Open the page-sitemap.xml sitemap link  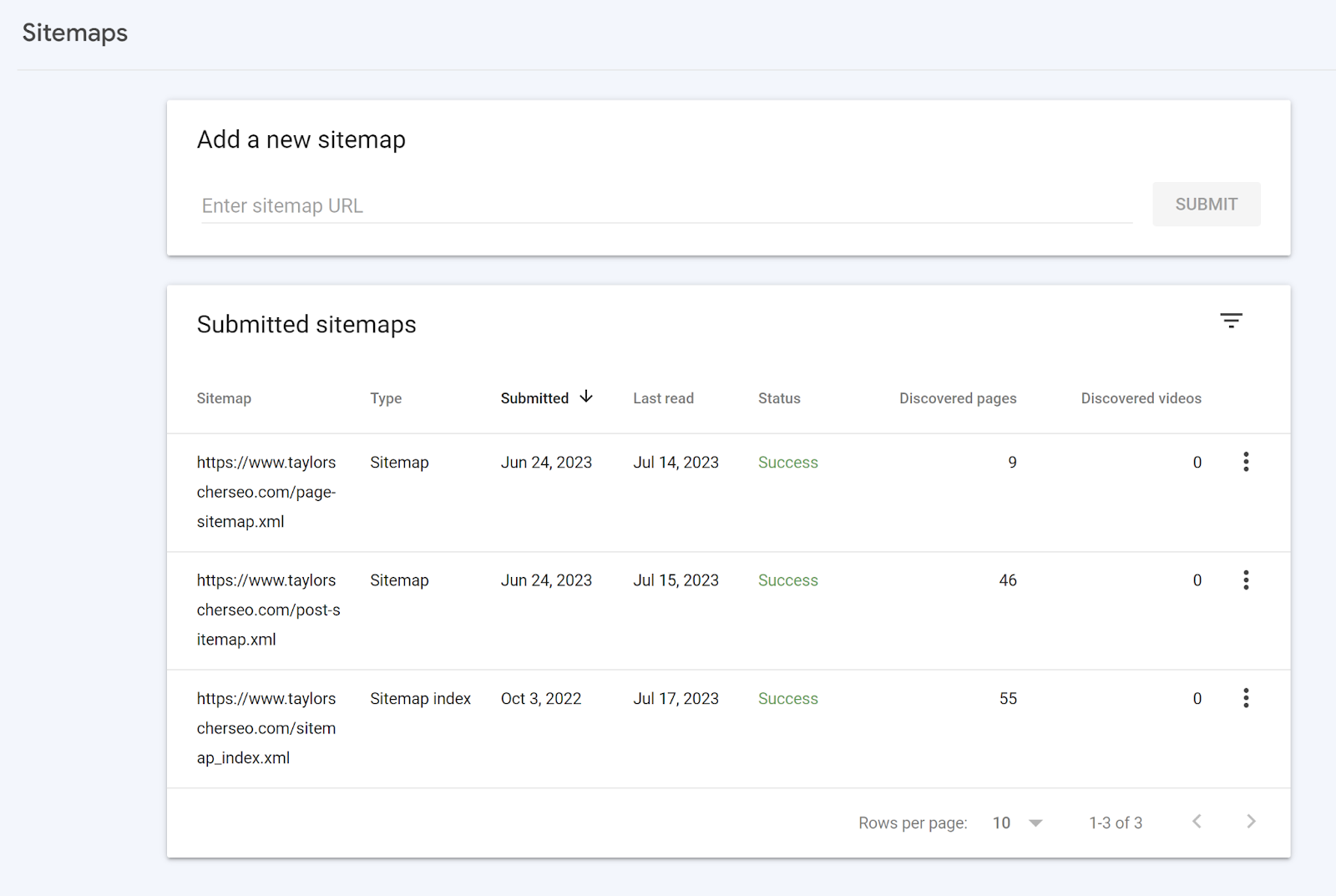pos(266,492)
